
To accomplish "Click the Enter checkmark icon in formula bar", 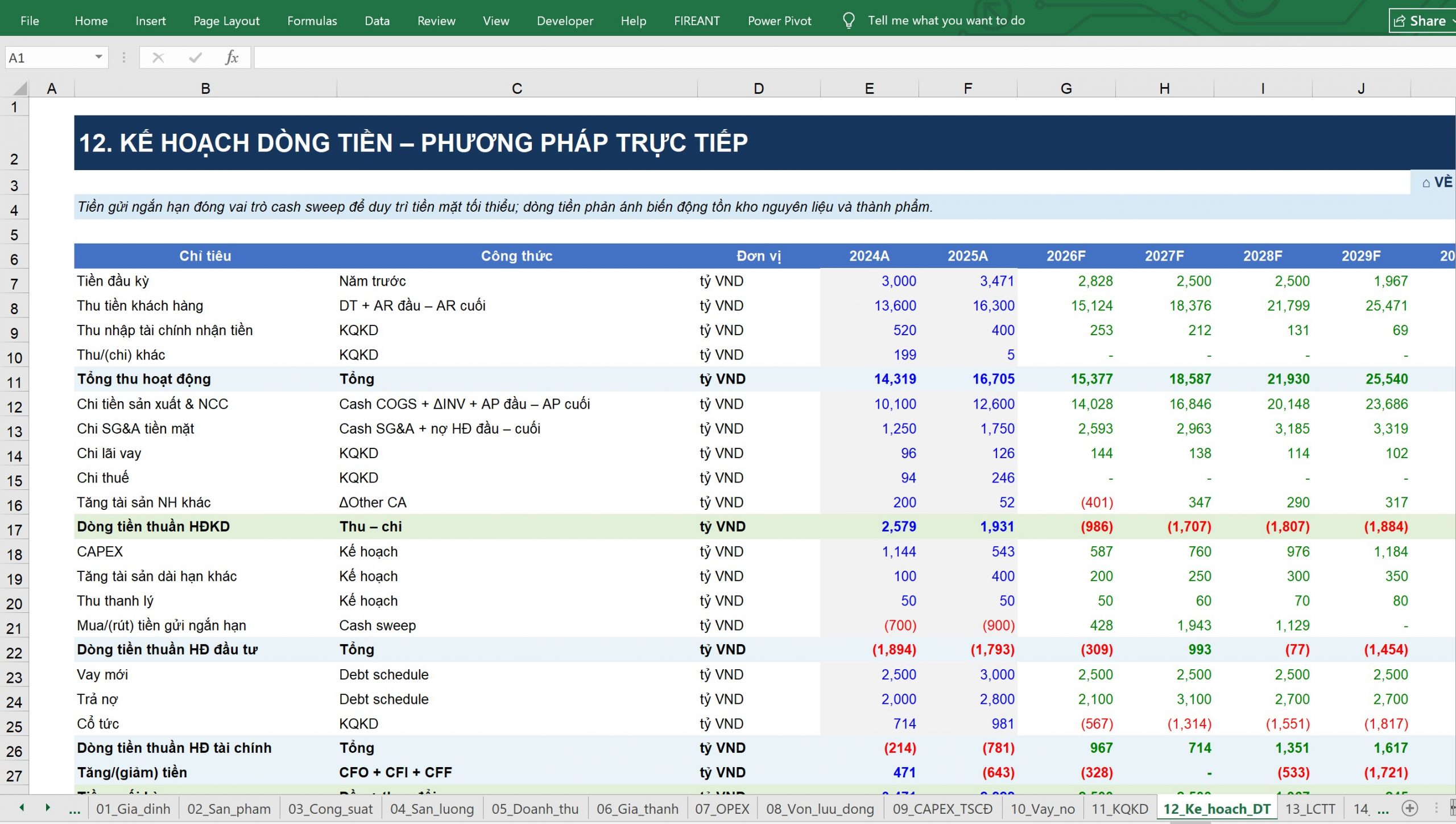I will pyautogui.click(x=195, y=57).
